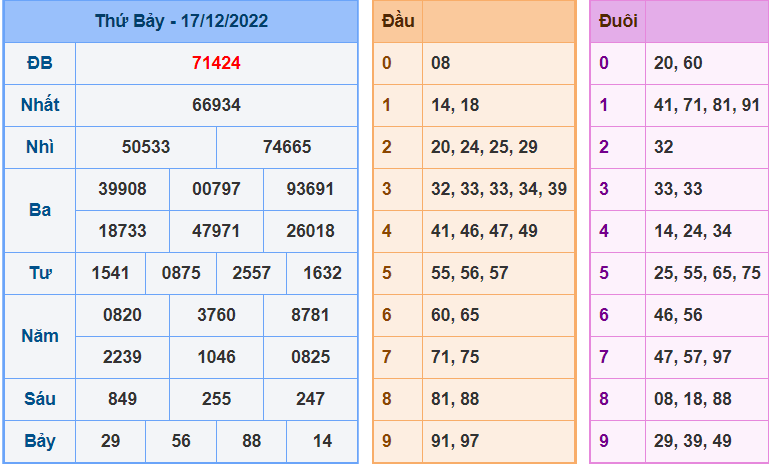
Task: Click the Đuôi table value '32'
Action: (663, 147)
